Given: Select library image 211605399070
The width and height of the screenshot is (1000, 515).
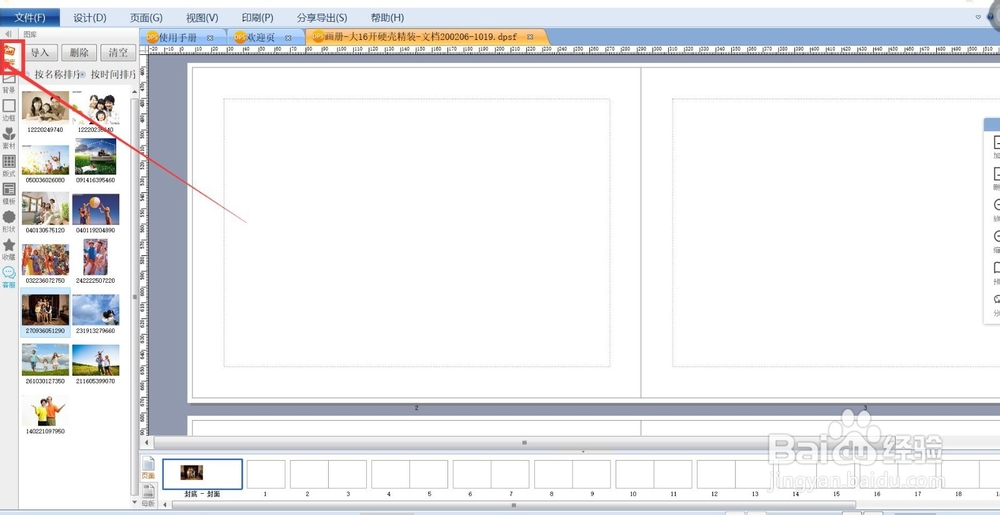Looking at the screenshot, I should [x=96, y=364].
